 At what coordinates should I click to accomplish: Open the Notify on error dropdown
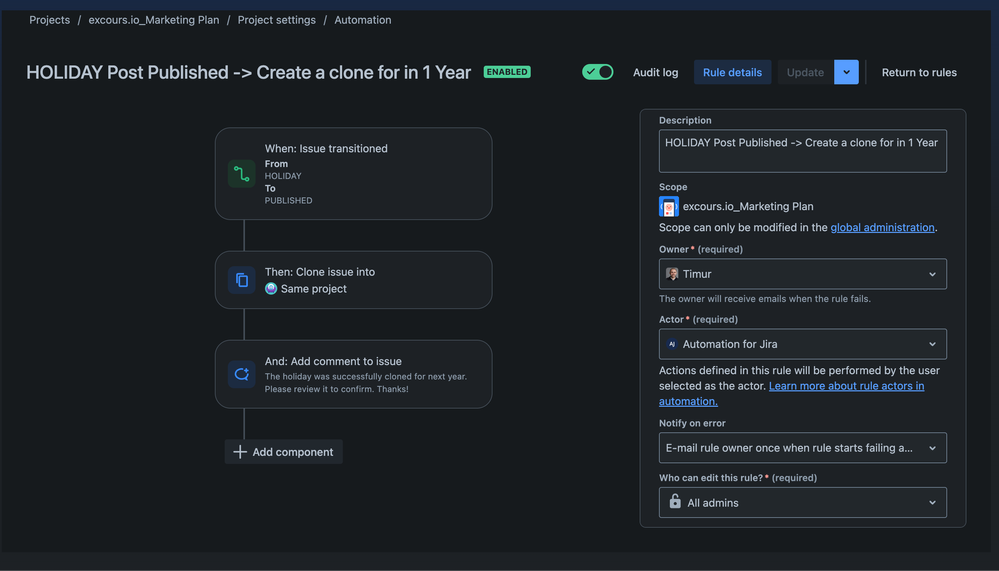[802, 448]
